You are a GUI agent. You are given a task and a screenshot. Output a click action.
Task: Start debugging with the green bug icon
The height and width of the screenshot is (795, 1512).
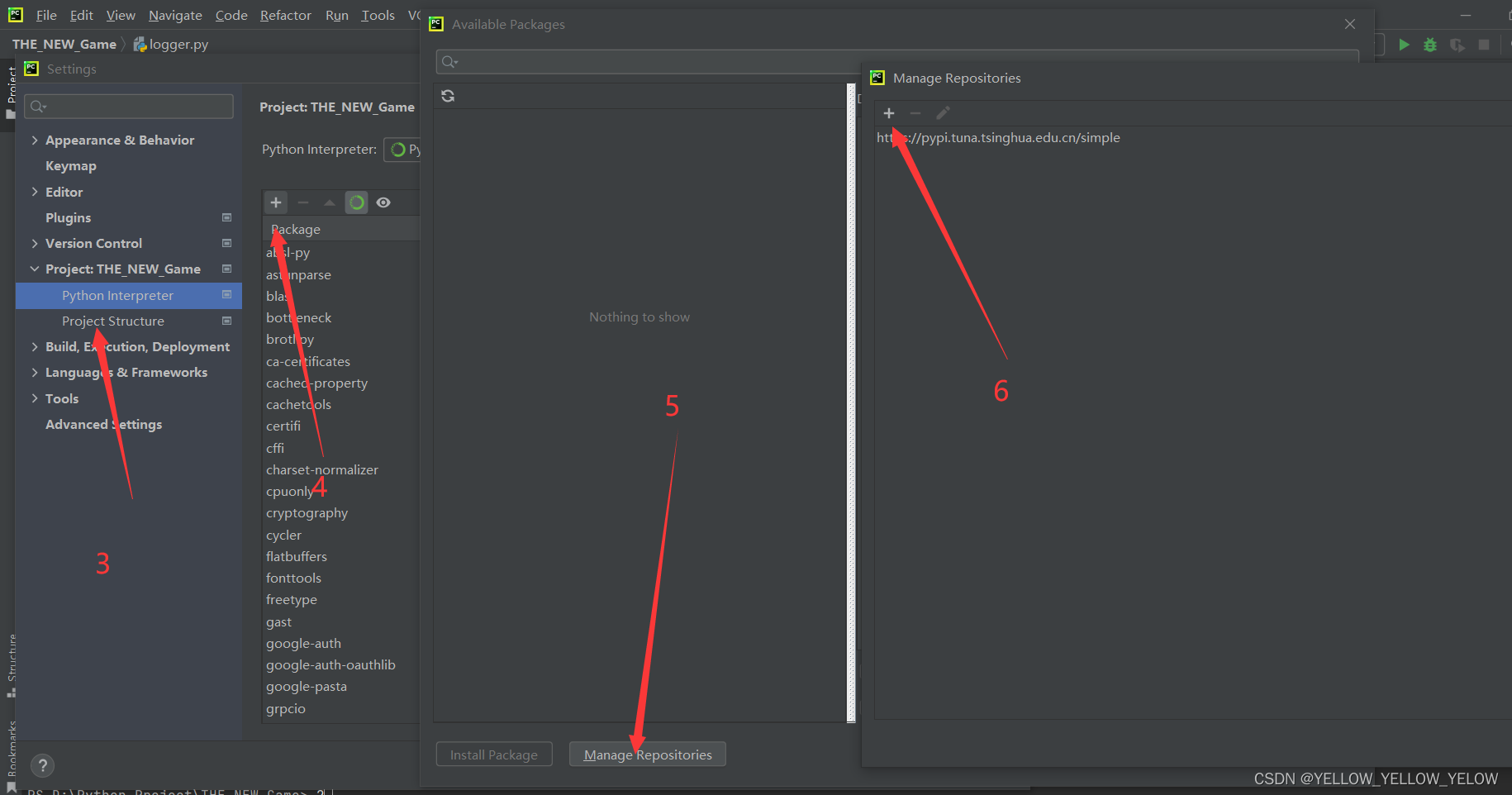(x=1430, y=45)
